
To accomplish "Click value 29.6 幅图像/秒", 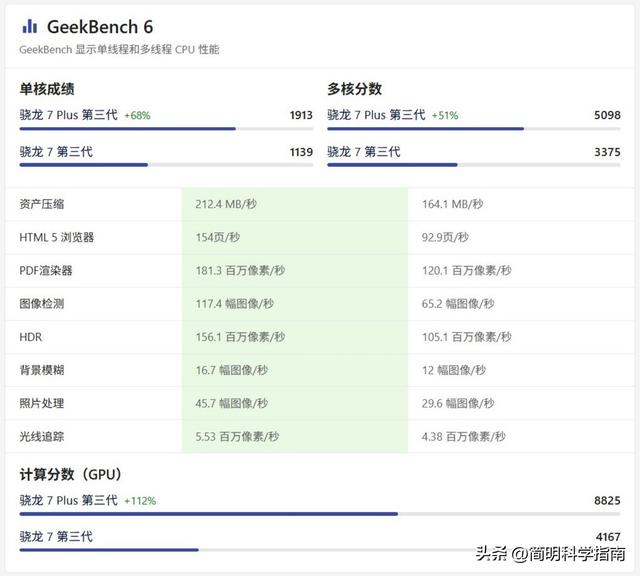I will 458,403.
